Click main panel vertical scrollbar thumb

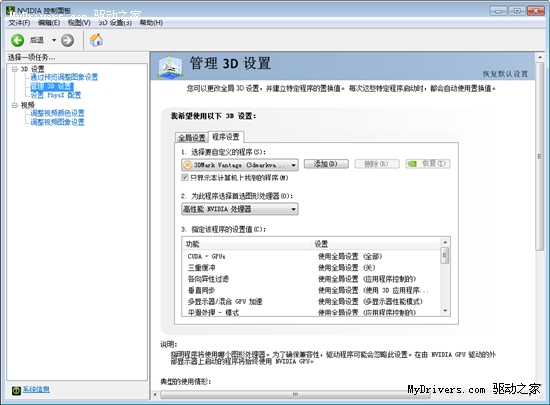[x=540, y=156]
